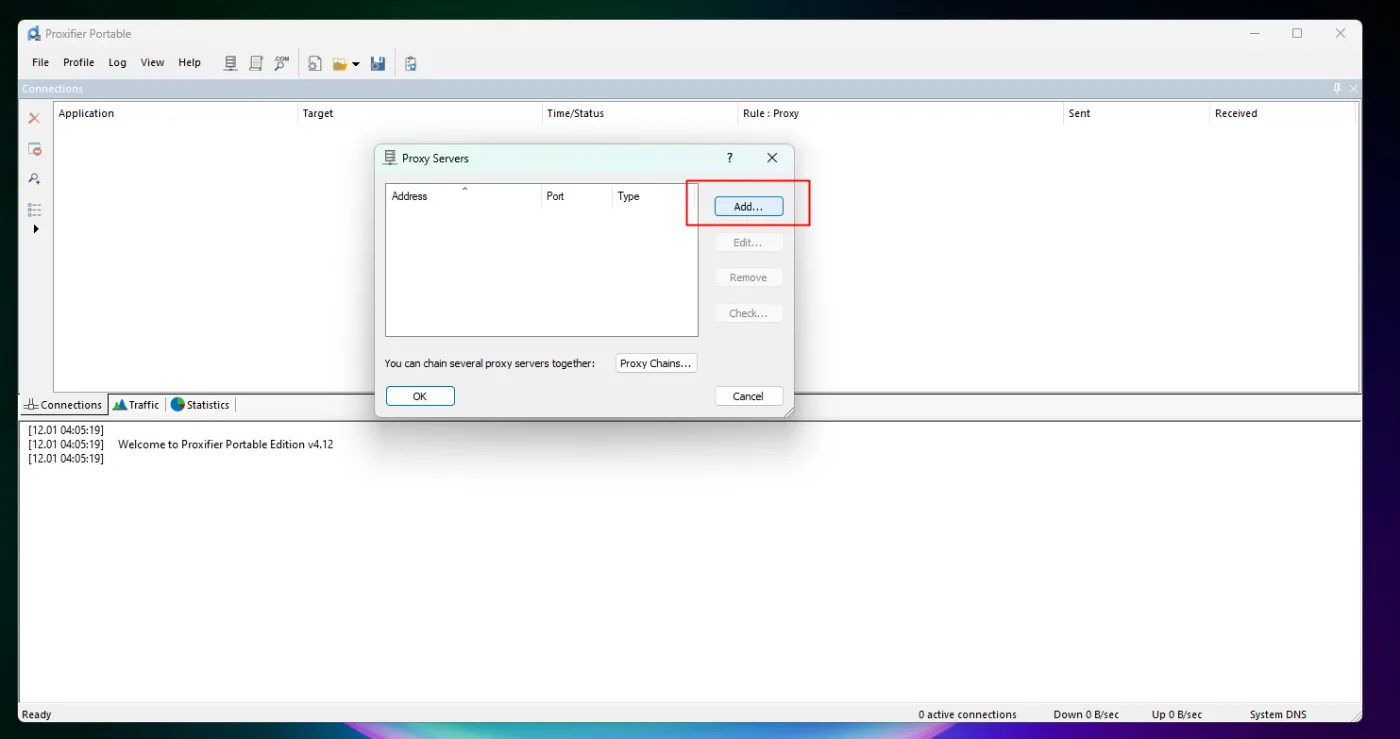1400x739 pixels.
Task: Sort proxies by the Address column
Action: [x=463, y=196]
